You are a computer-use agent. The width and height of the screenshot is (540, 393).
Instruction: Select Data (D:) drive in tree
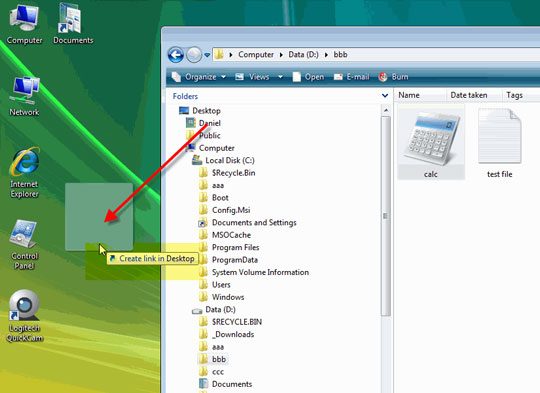[214, 310]
